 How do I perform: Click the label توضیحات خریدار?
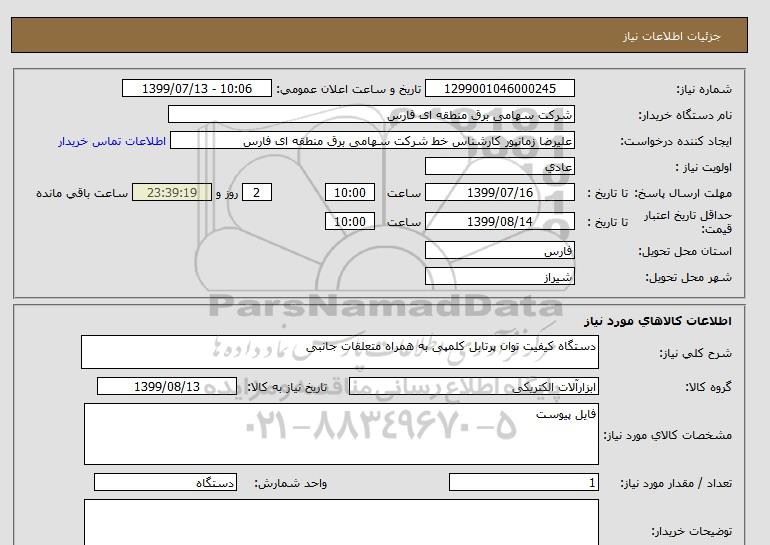(x=691, y=531)
